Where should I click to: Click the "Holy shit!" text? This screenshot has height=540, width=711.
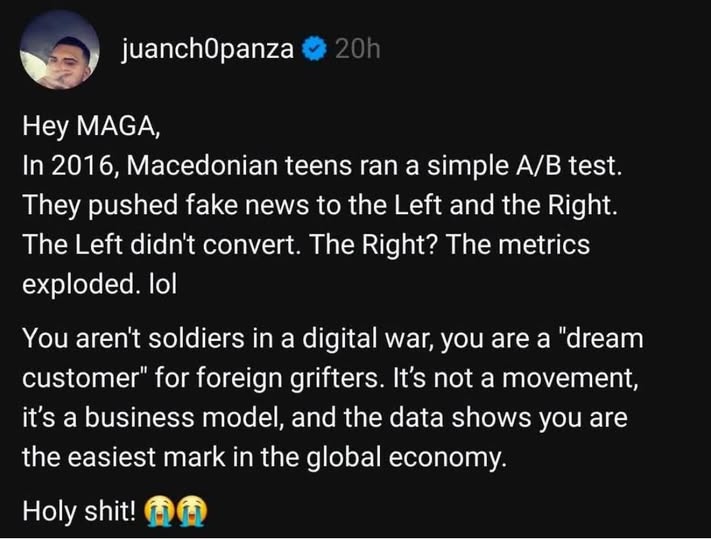pos(80,511)
